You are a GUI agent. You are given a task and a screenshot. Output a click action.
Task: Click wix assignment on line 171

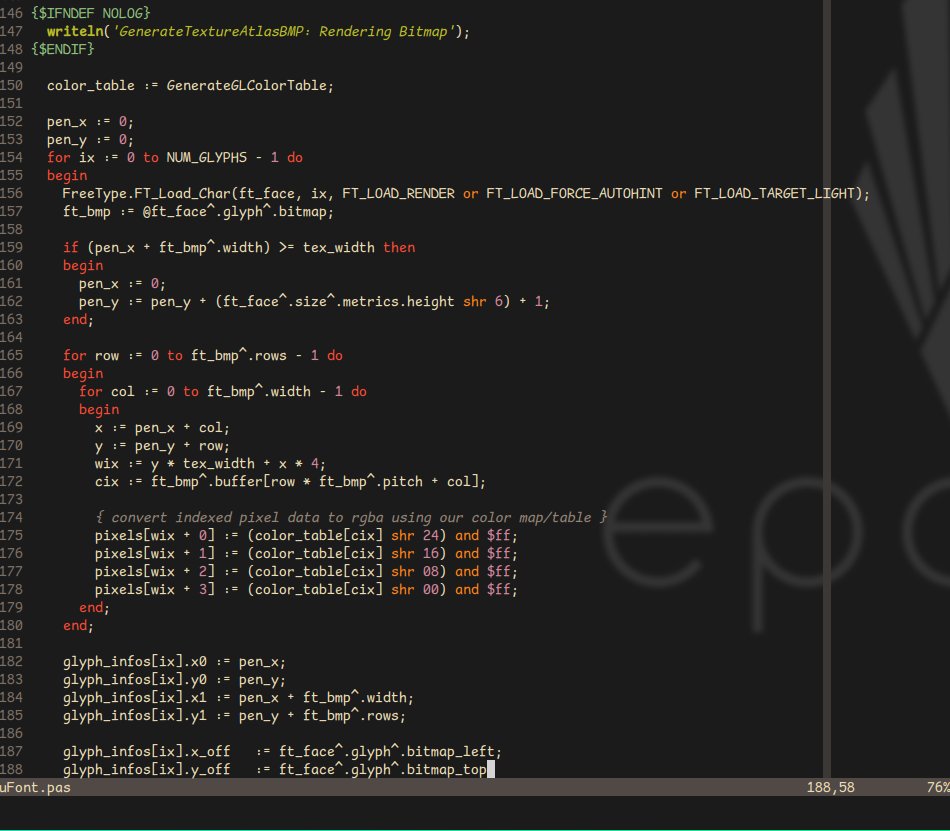tap(210, 463)
